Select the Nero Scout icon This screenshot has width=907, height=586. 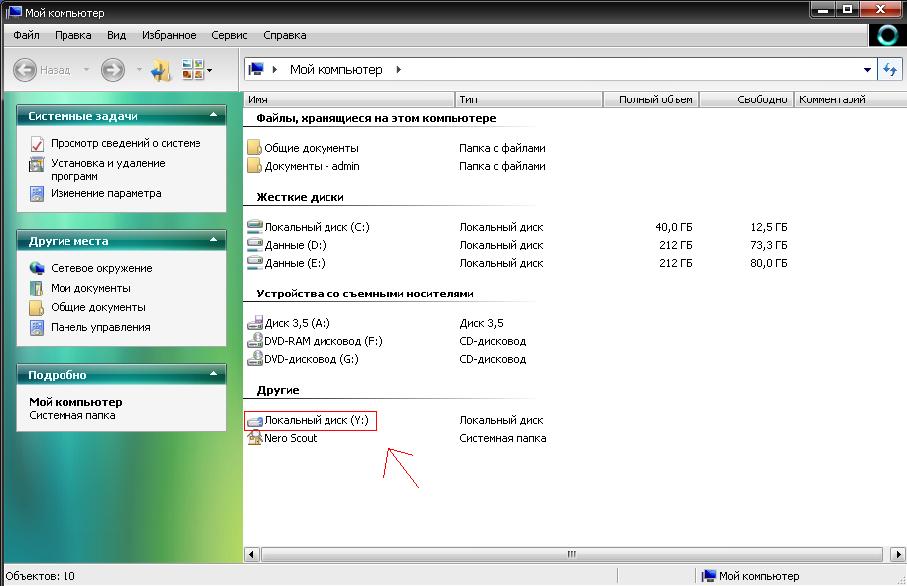tap(255, 438)
